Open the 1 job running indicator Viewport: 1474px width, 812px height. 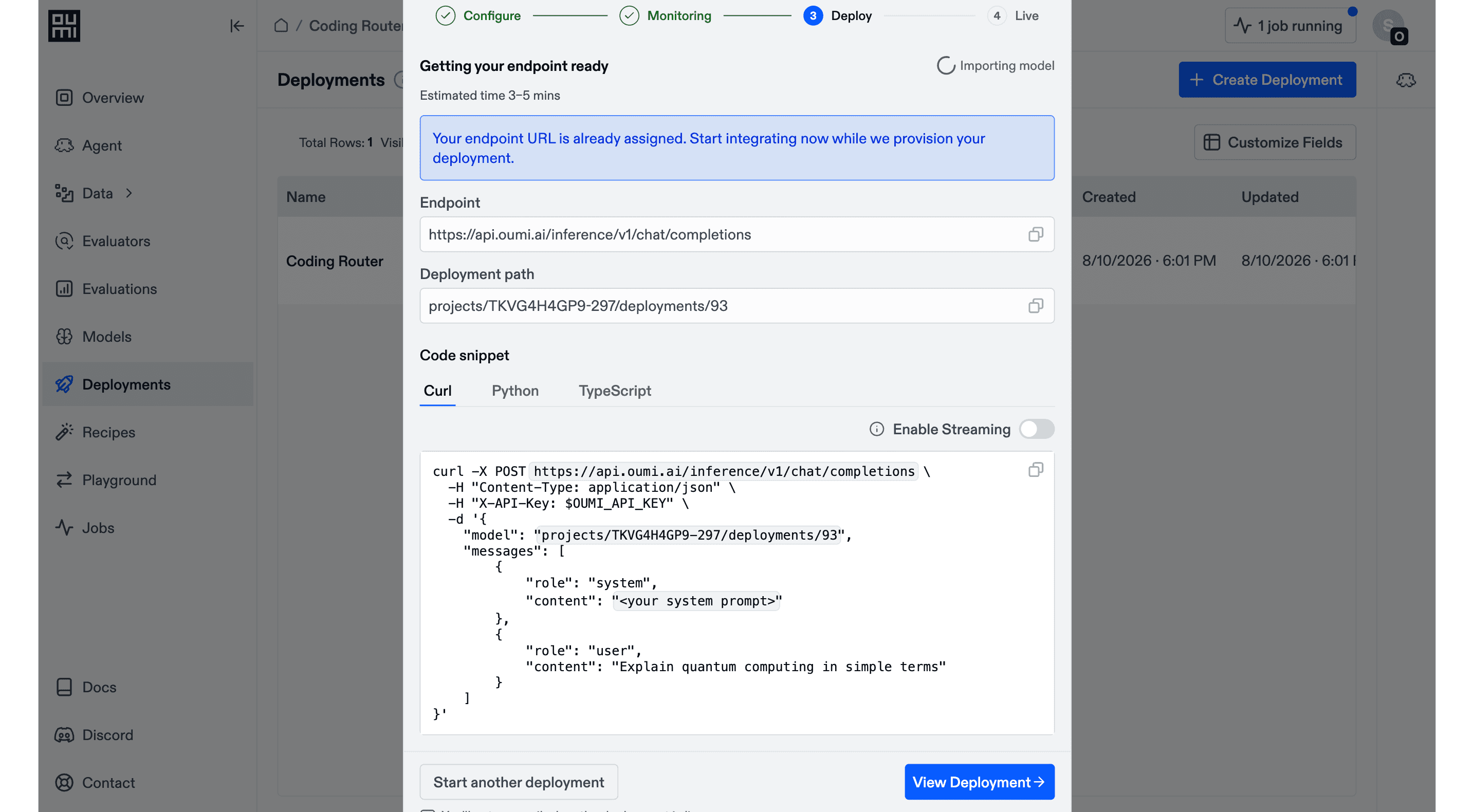pyautogui.click(x=1291, y=26)
